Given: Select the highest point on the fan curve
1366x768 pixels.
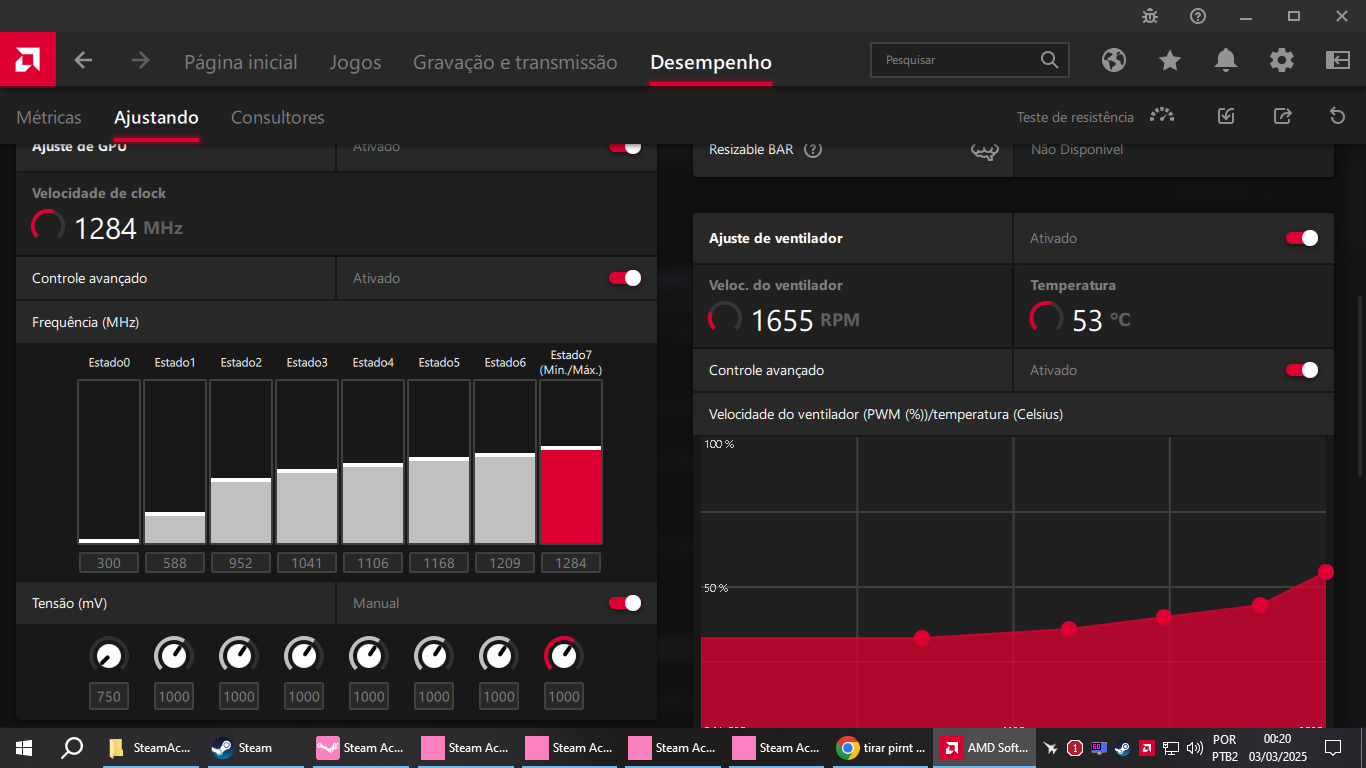Looking at the screenshot, I should click(x=1326, y=572).
